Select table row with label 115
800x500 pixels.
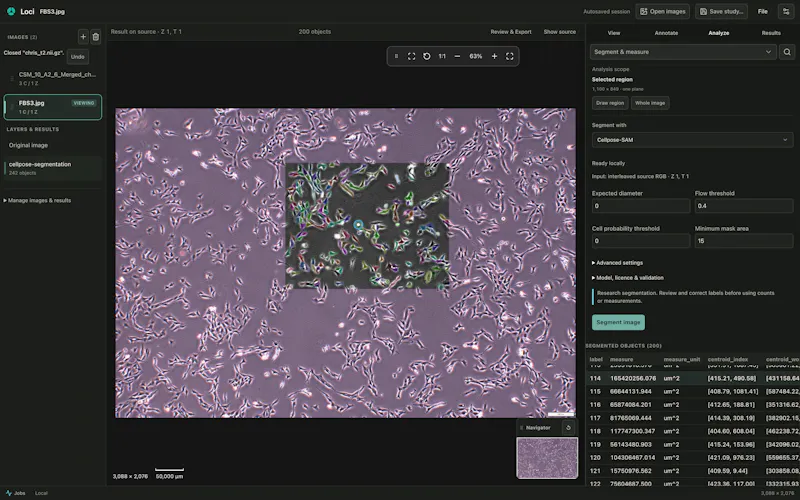click(693, 391)
